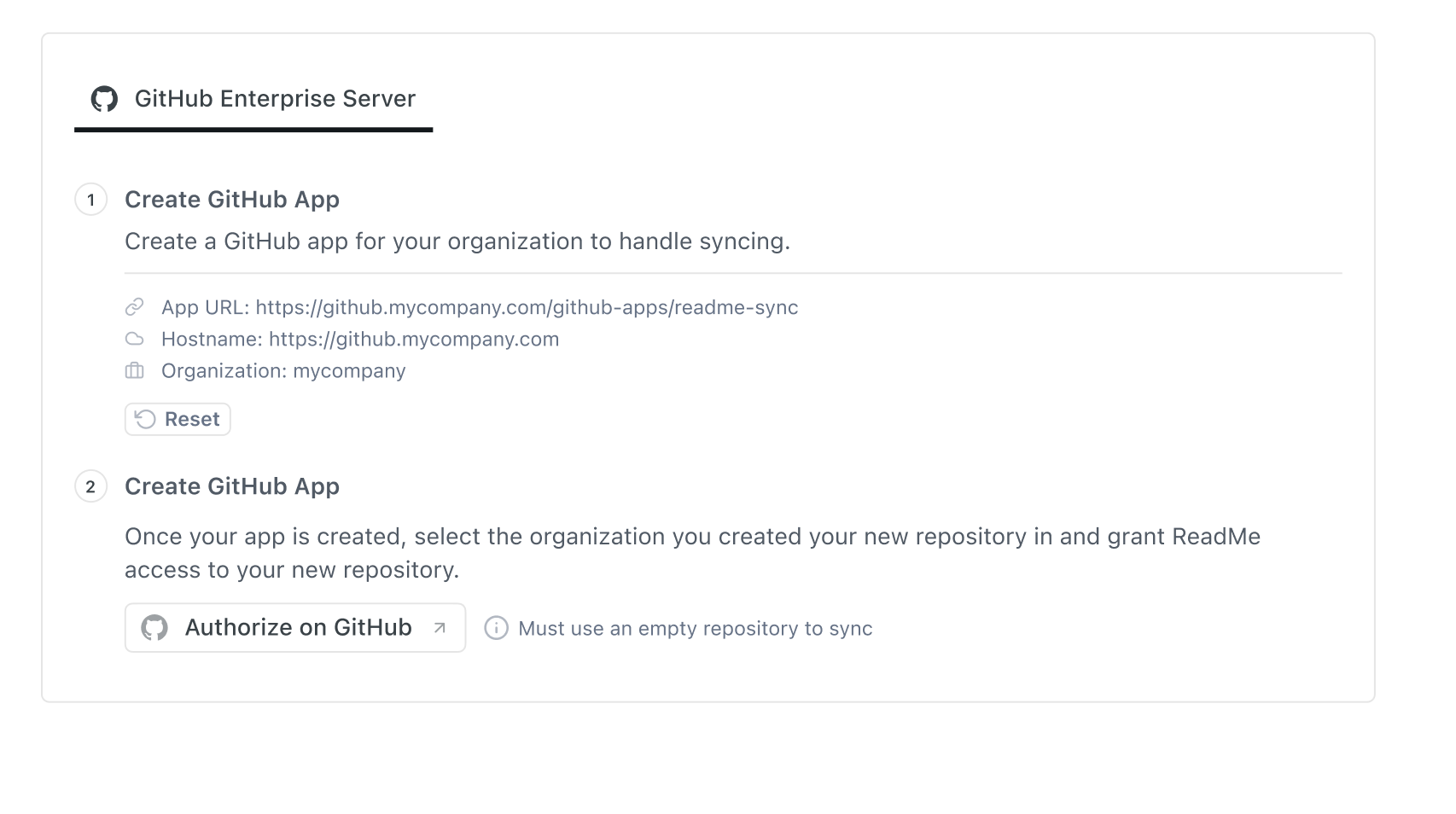1456x814 pixels.
Task: Click the App URL readme-sync text
Action: coord(480,307)
